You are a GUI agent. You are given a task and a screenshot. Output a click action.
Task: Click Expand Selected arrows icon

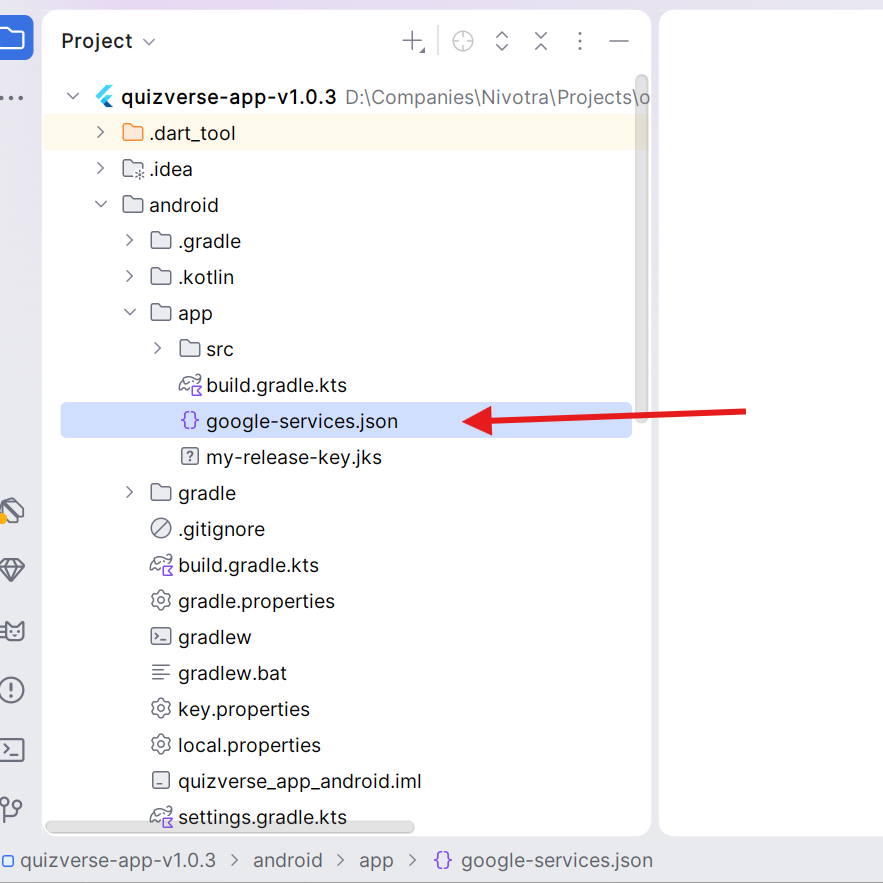point(502,42)
